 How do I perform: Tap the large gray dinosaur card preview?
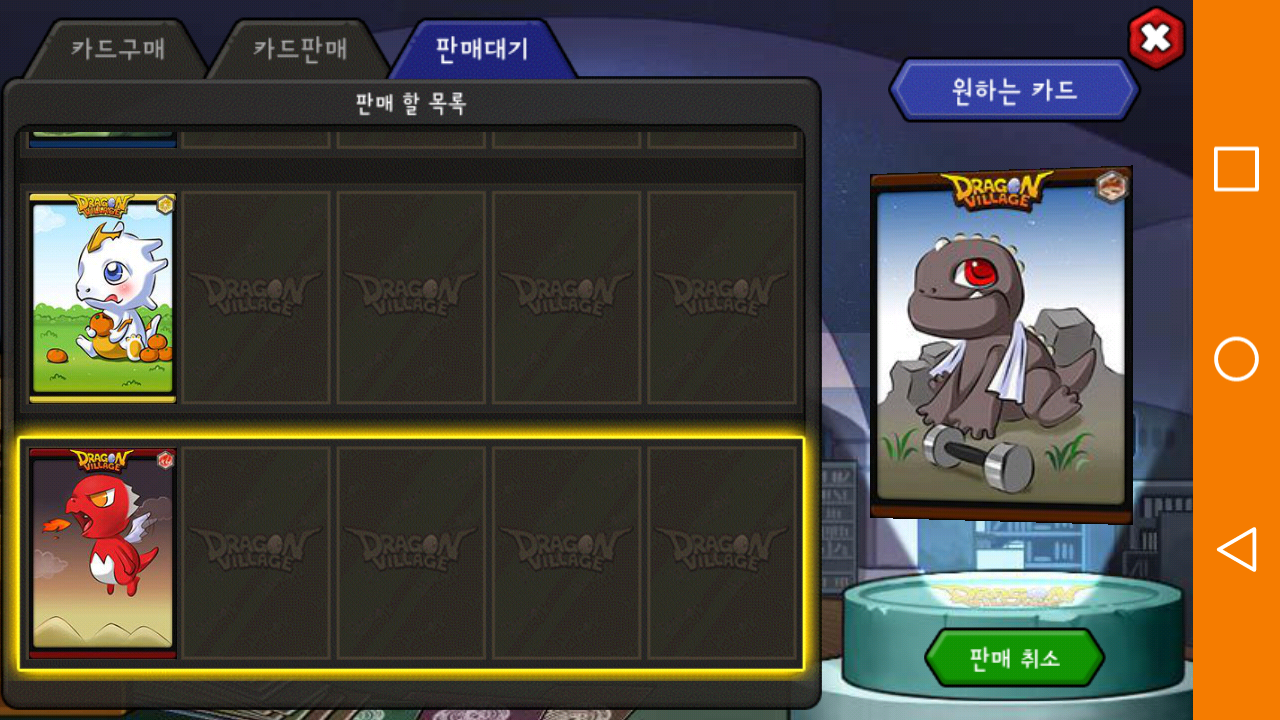[x=1001, y=345]
